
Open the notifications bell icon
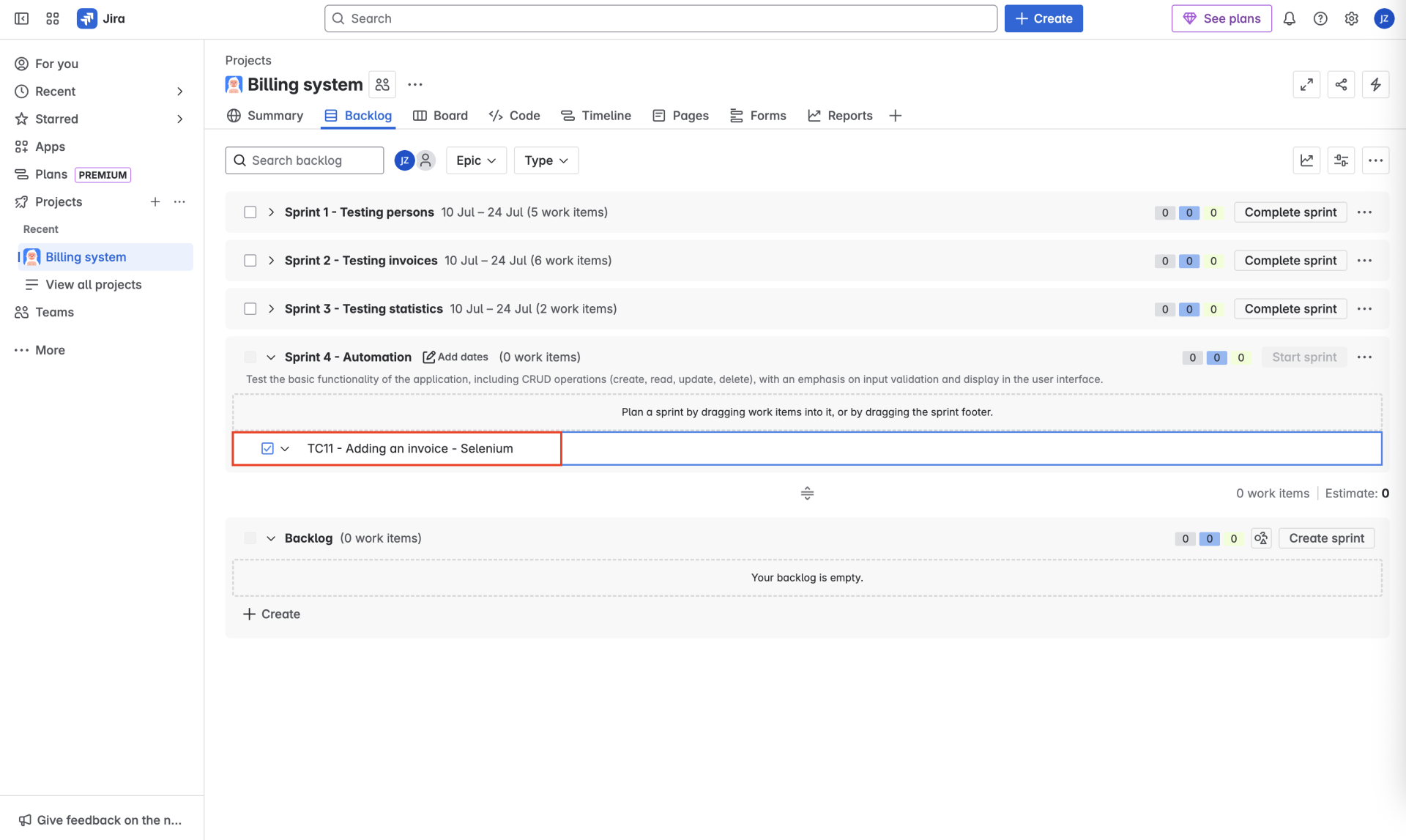click(1289, 18)
